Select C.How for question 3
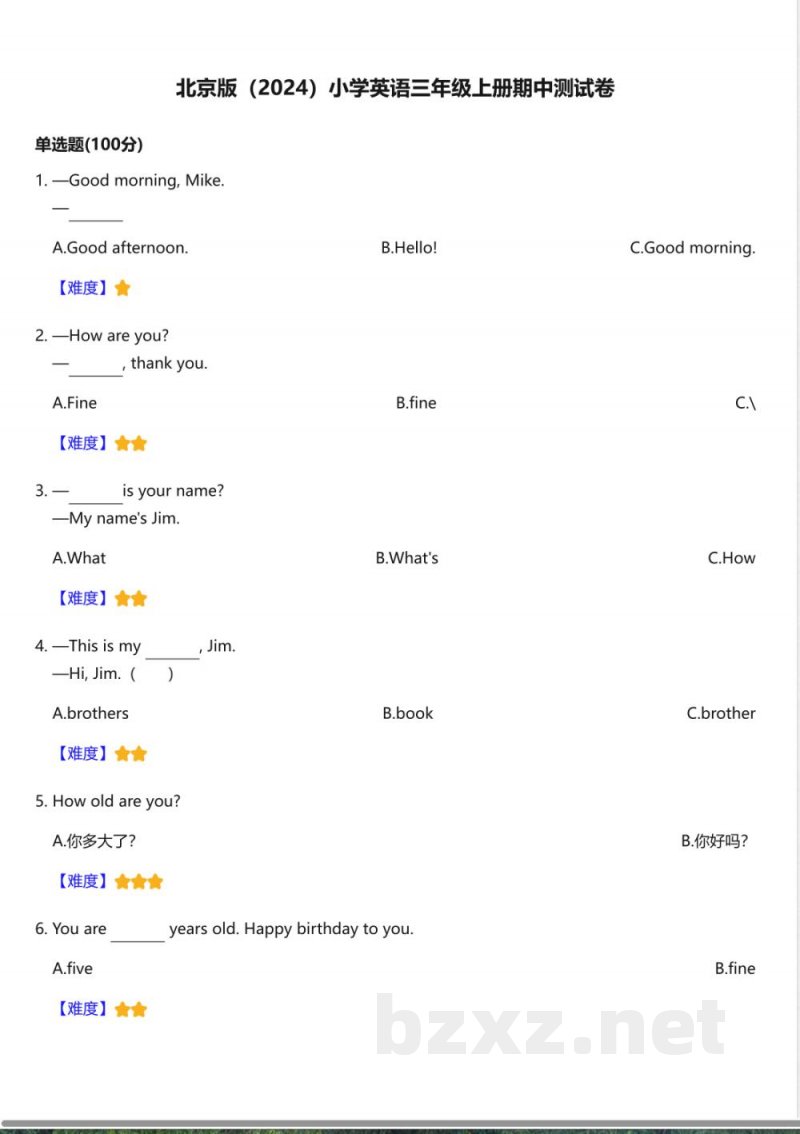Screen dimensions: 800x1134 coord(731,558)
